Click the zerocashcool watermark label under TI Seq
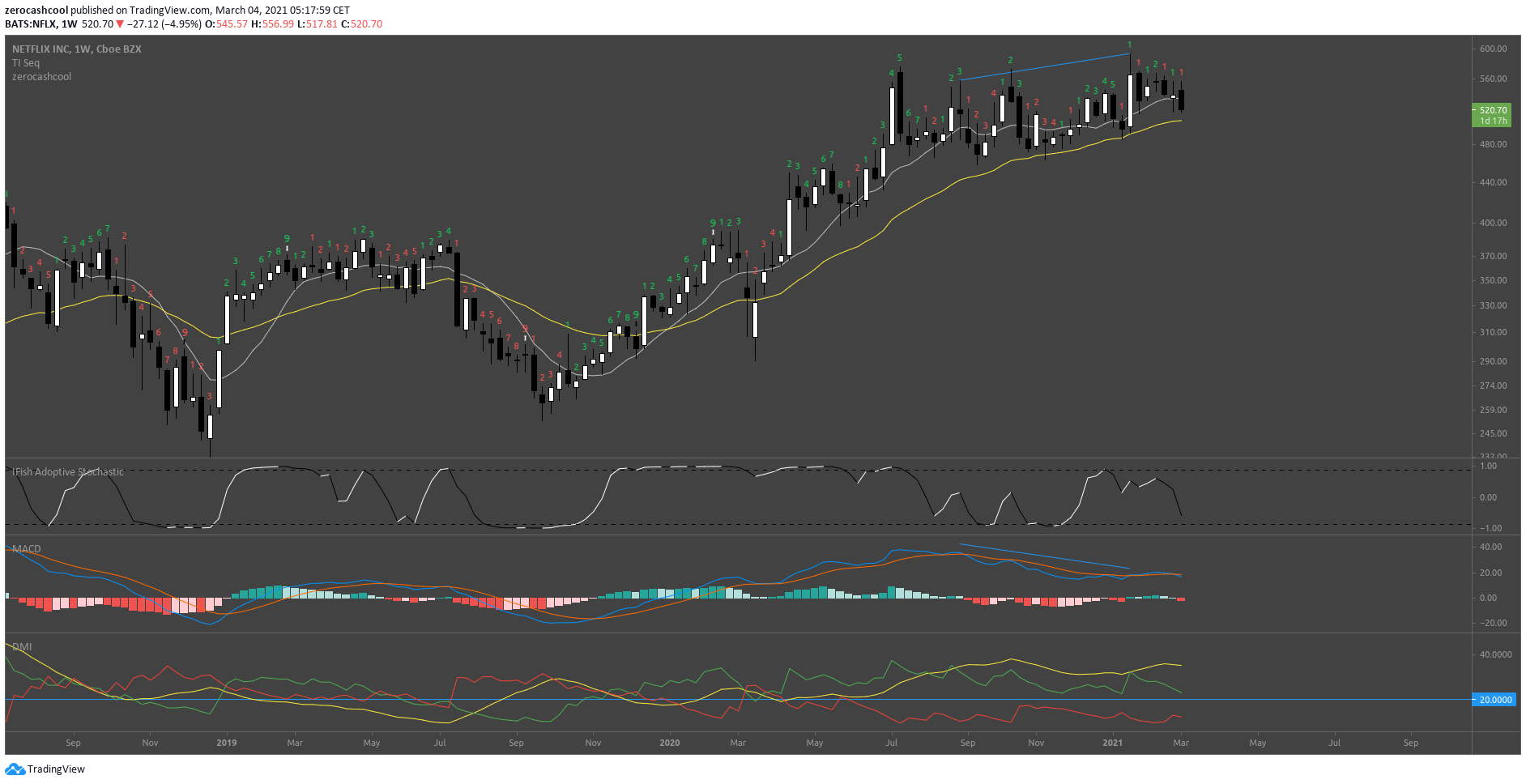 (x=41, y=77)
